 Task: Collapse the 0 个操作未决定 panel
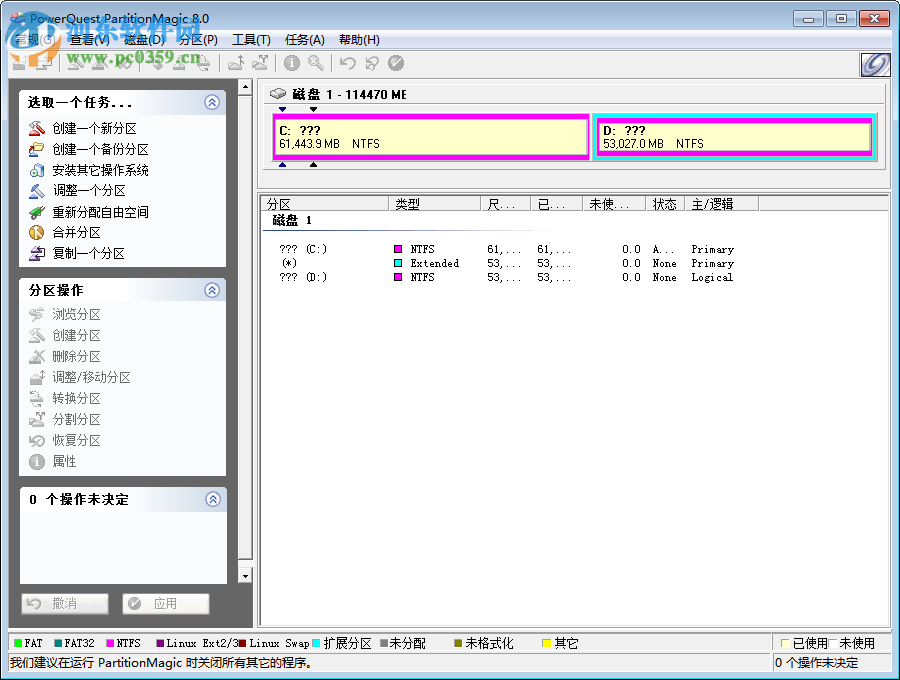click(x=211, y=499)
